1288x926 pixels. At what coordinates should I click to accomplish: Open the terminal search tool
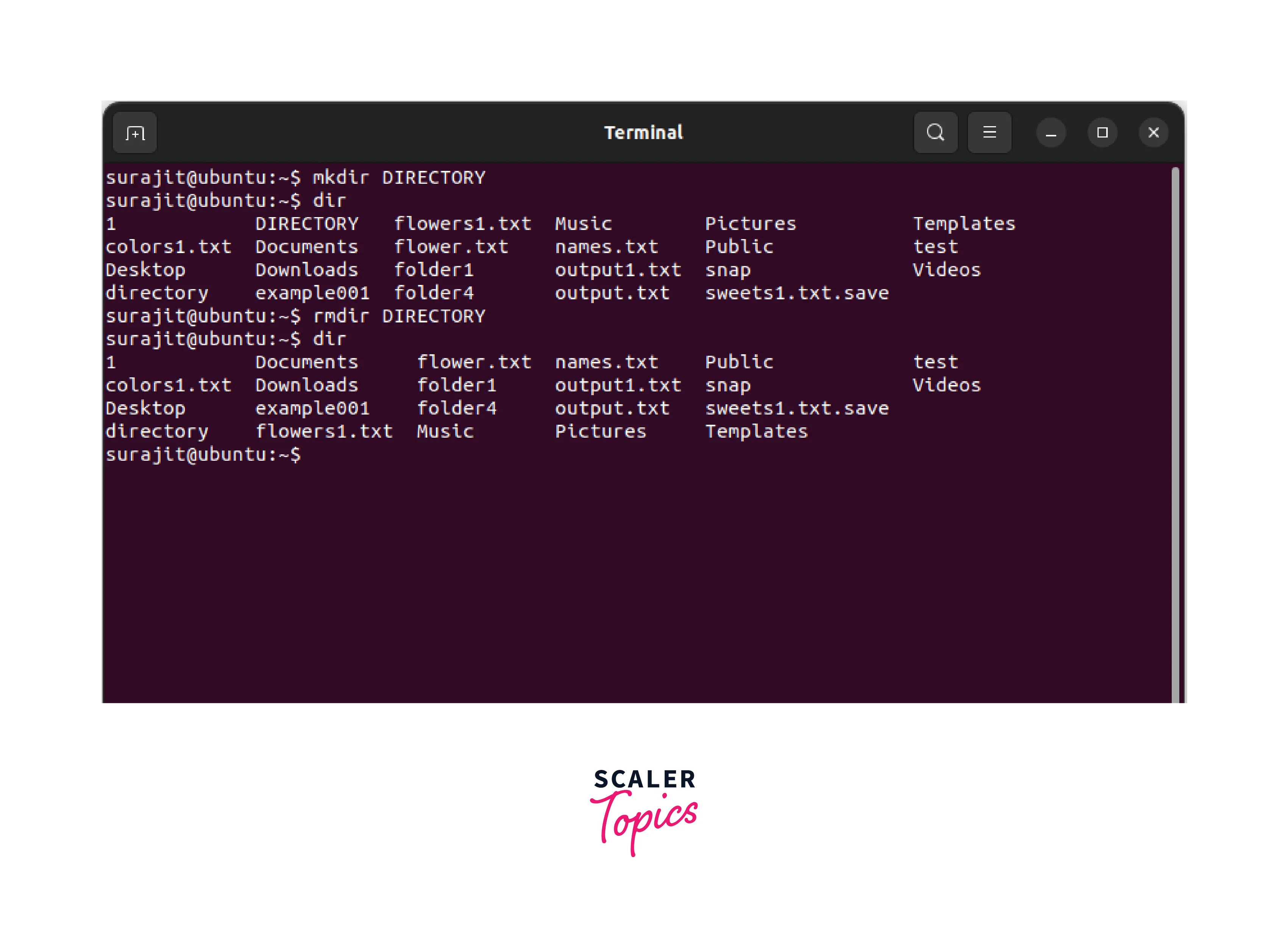point(935,133)
